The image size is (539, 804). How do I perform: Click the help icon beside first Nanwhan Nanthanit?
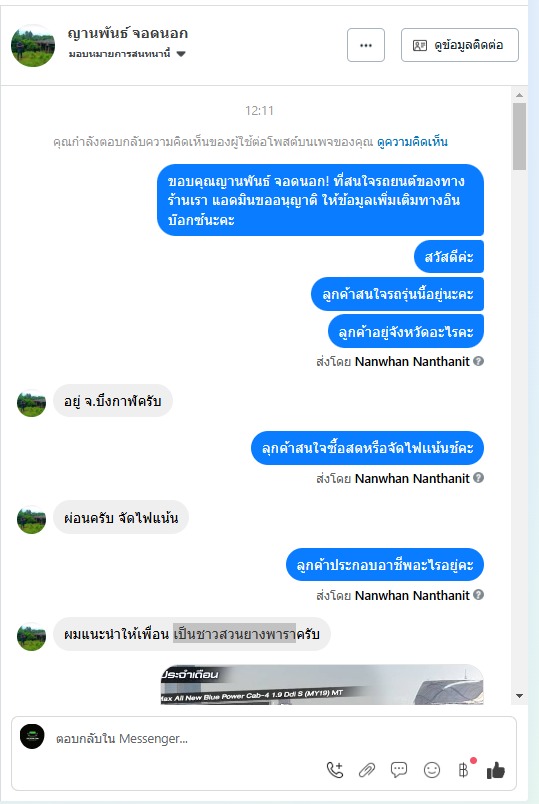coord(478,361)
